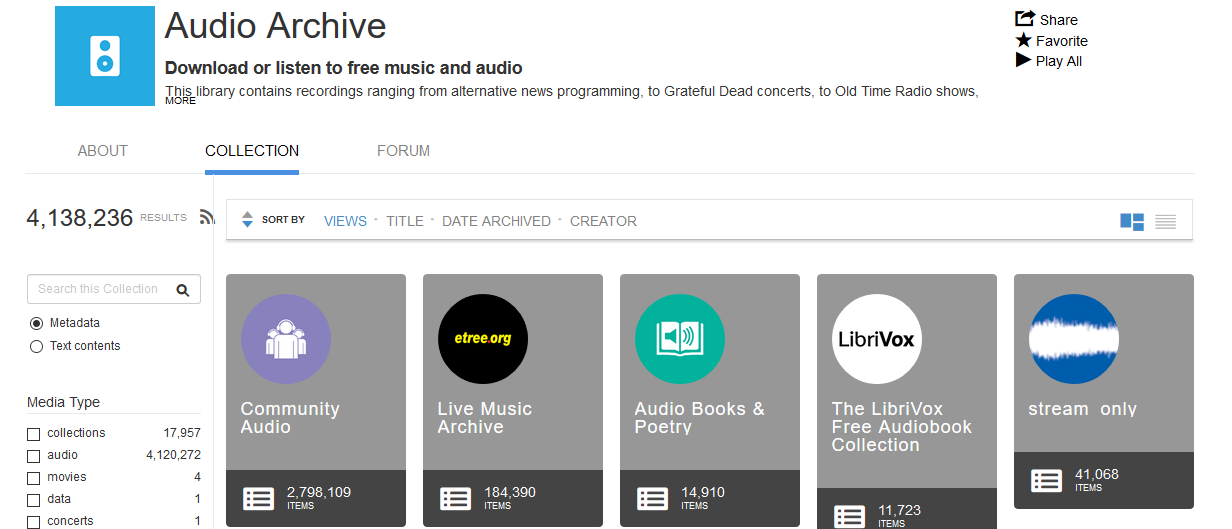
Task: Open the etree.org logo
Action: tap(483, 339)
